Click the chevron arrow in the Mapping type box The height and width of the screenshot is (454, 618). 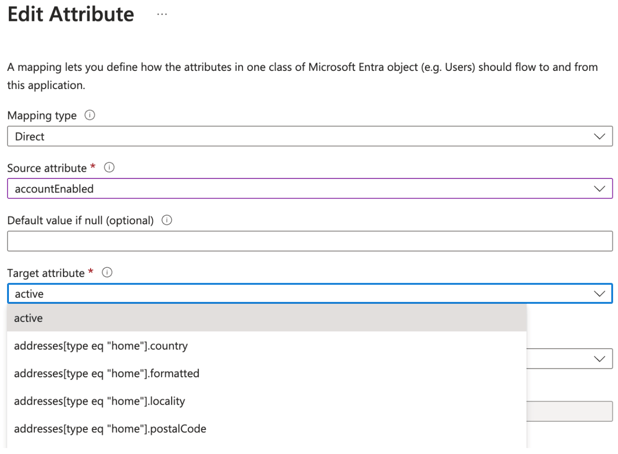(599, 137)
